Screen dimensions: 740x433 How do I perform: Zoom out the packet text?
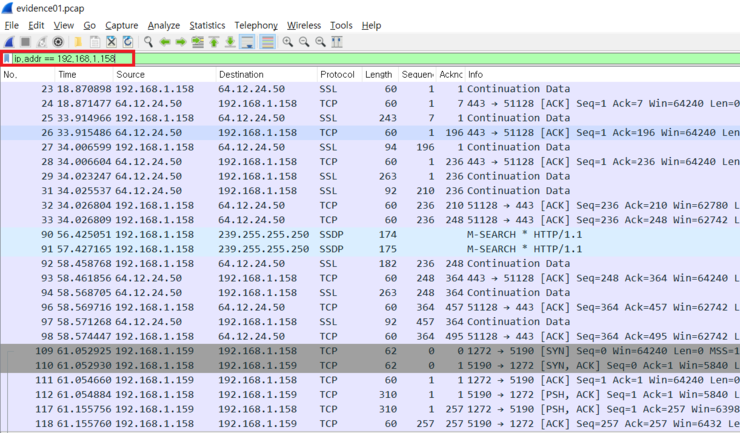click(304, 42)
